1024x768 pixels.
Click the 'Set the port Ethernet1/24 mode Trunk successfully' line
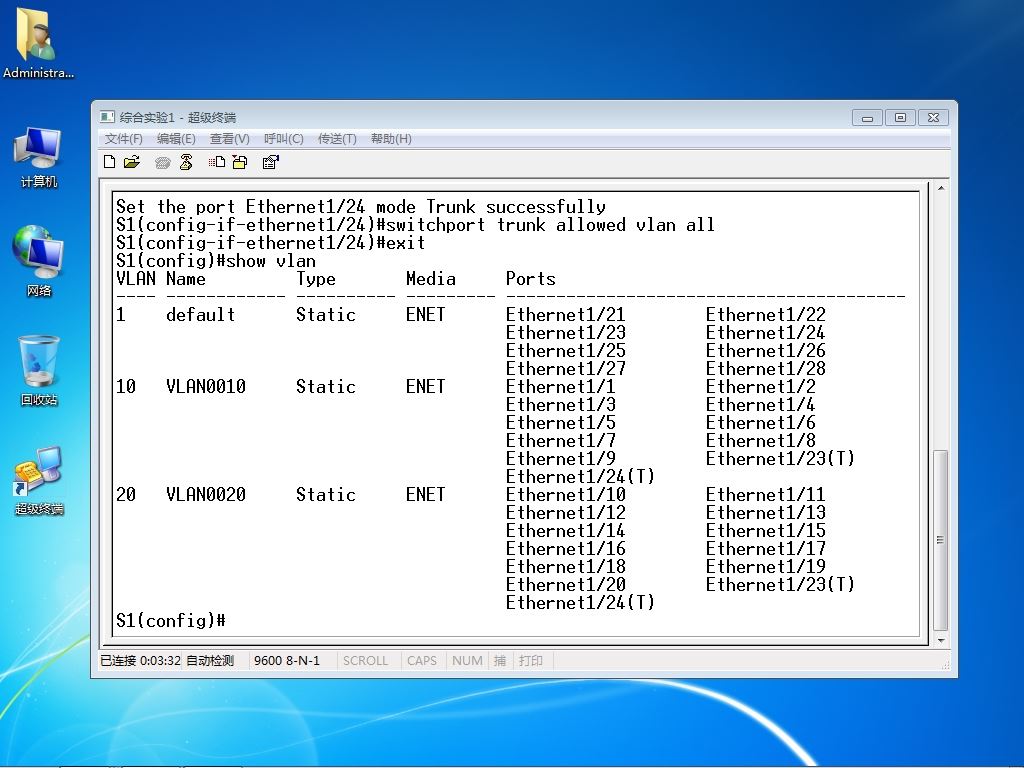click(360, 207)
